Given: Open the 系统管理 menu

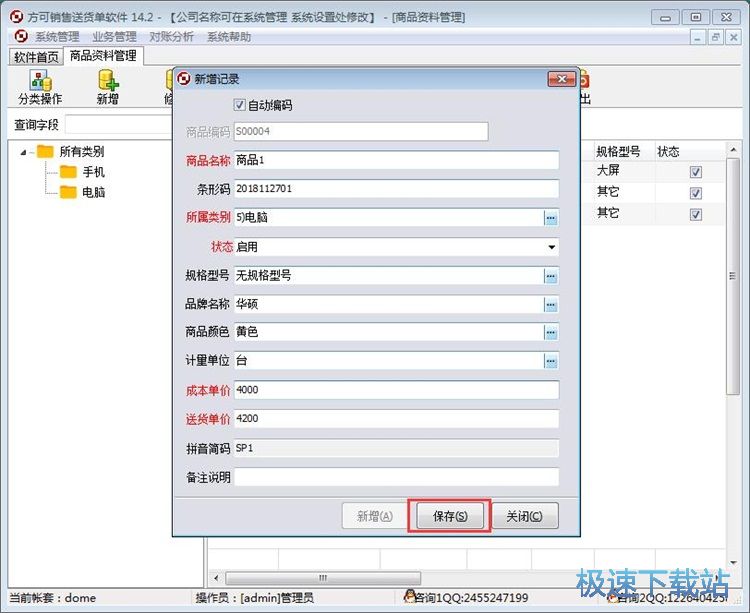Looking at the screenshot, I should pyautogui.click(x=57, y=37).
